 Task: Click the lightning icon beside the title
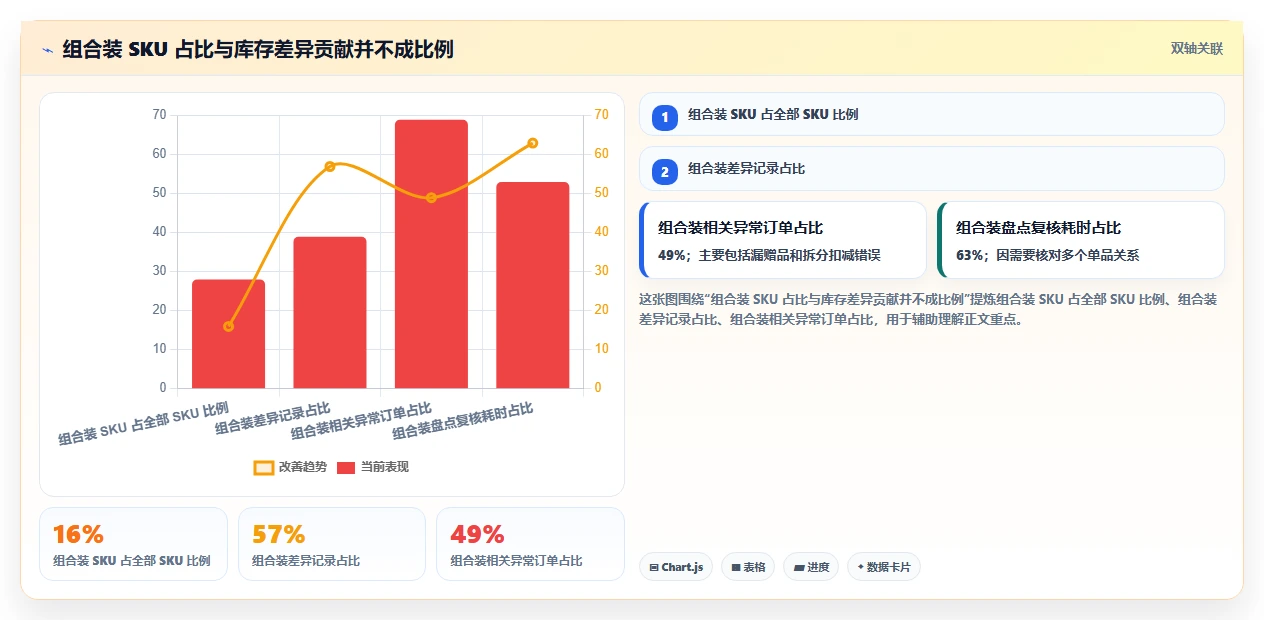pyautogui.click(x=47, y=49)
